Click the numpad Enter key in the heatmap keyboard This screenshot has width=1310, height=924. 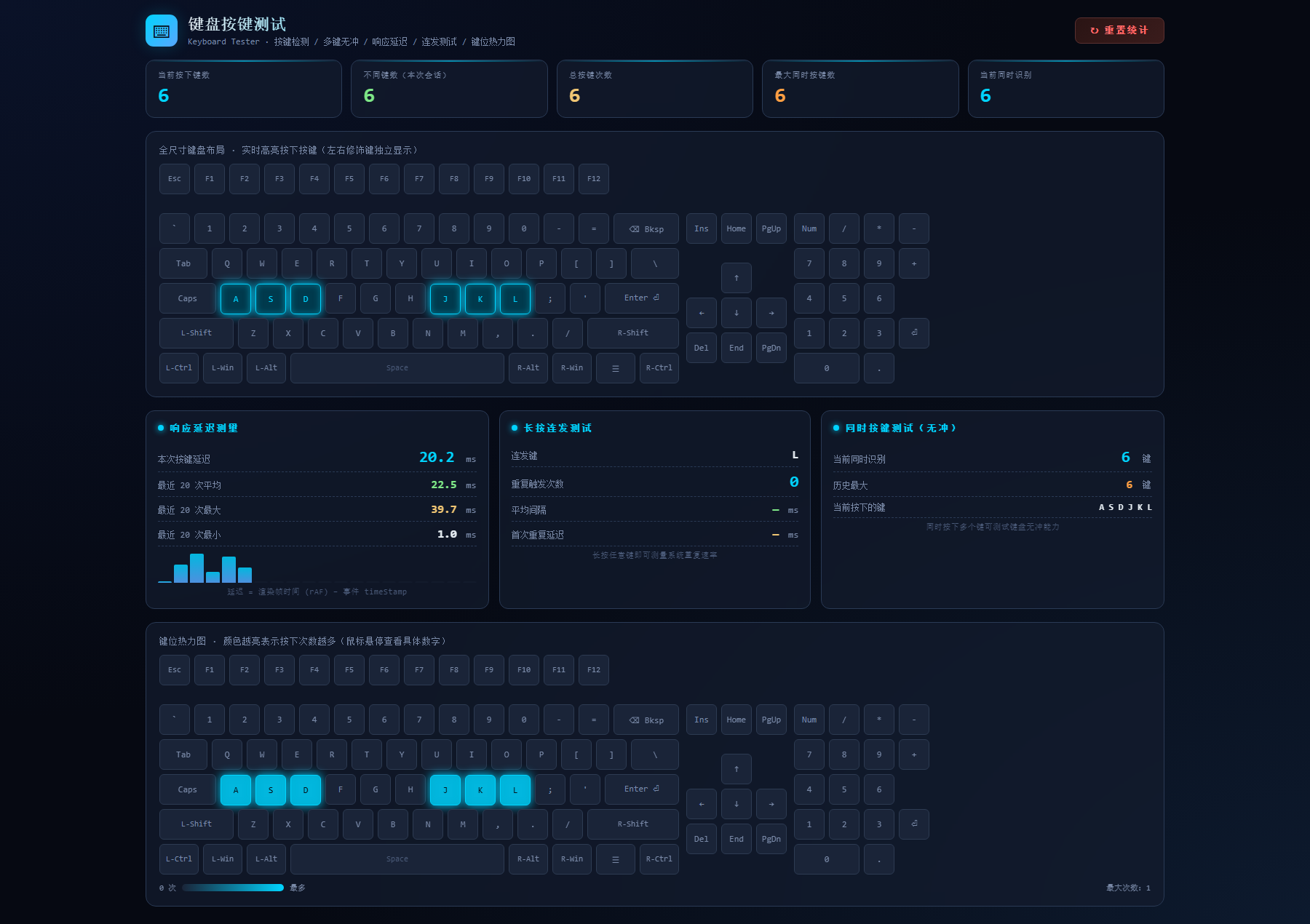tap(914, 824)
